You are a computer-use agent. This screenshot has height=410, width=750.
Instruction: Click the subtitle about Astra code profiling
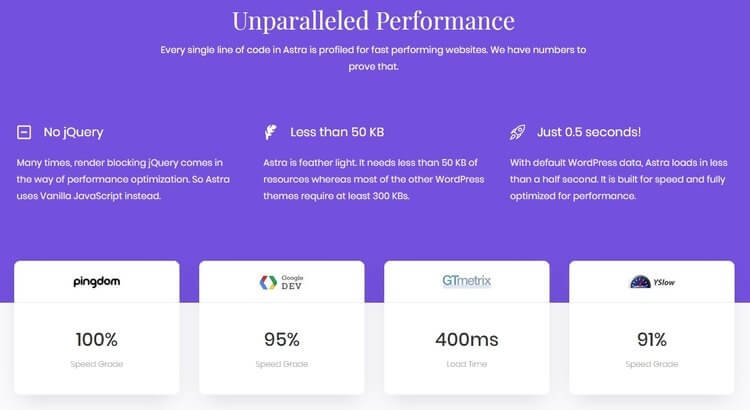[x=373, y=58]
